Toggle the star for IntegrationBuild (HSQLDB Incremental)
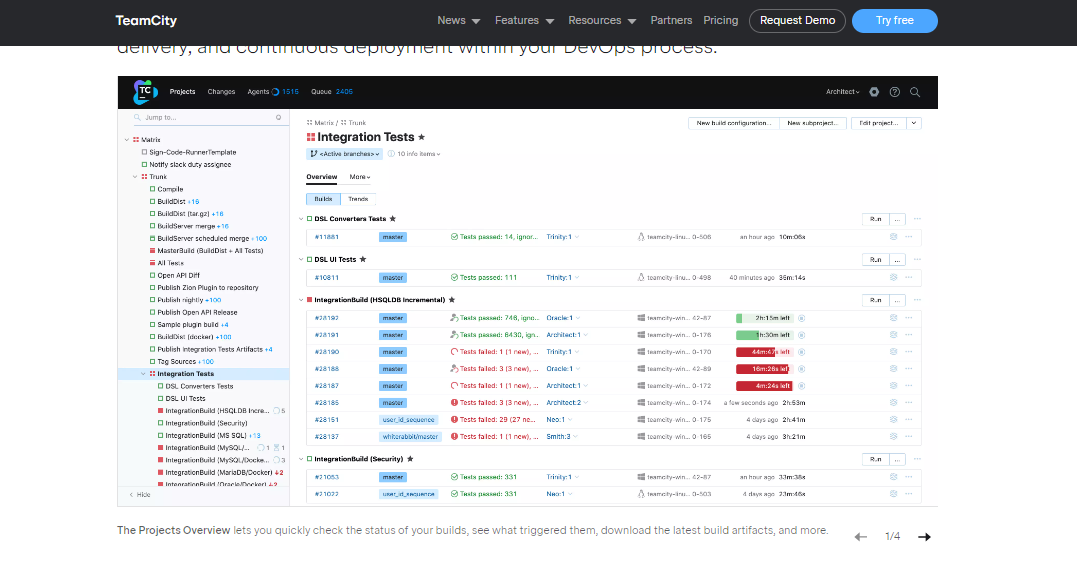Viewport: 1077px width, 588px height. (x=451, y=300)
